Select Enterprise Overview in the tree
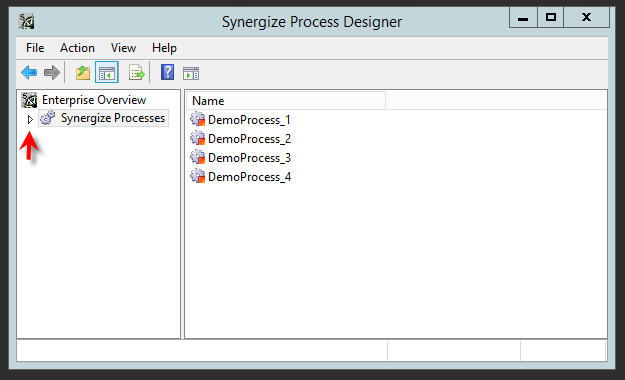Image resolution: width=625 pixels, height=380 pixels. (94, 100)
